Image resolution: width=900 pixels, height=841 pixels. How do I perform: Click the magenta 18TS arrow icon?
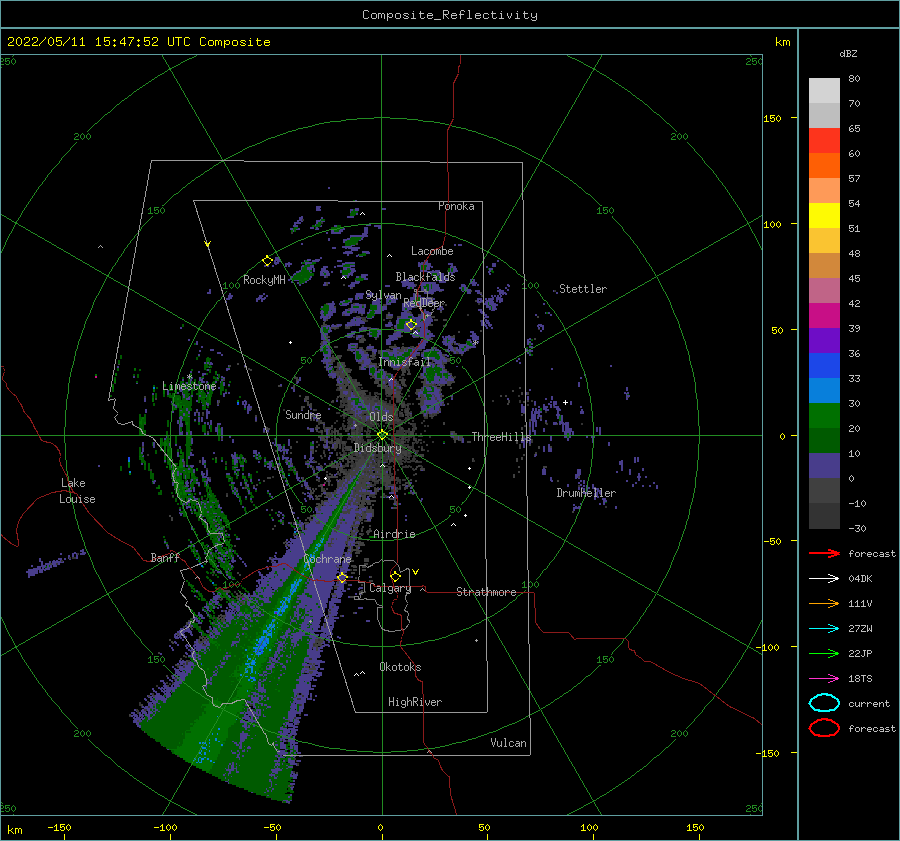824,679
